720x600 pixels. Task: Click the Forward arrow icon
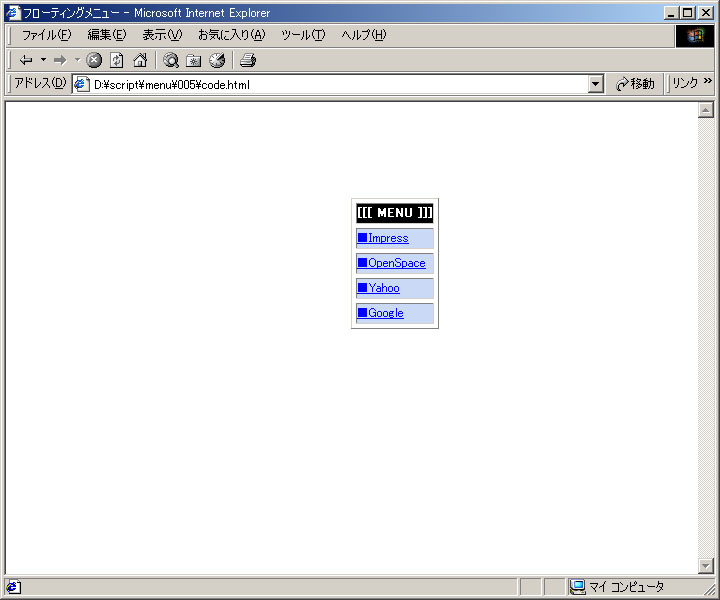(60, 60)
